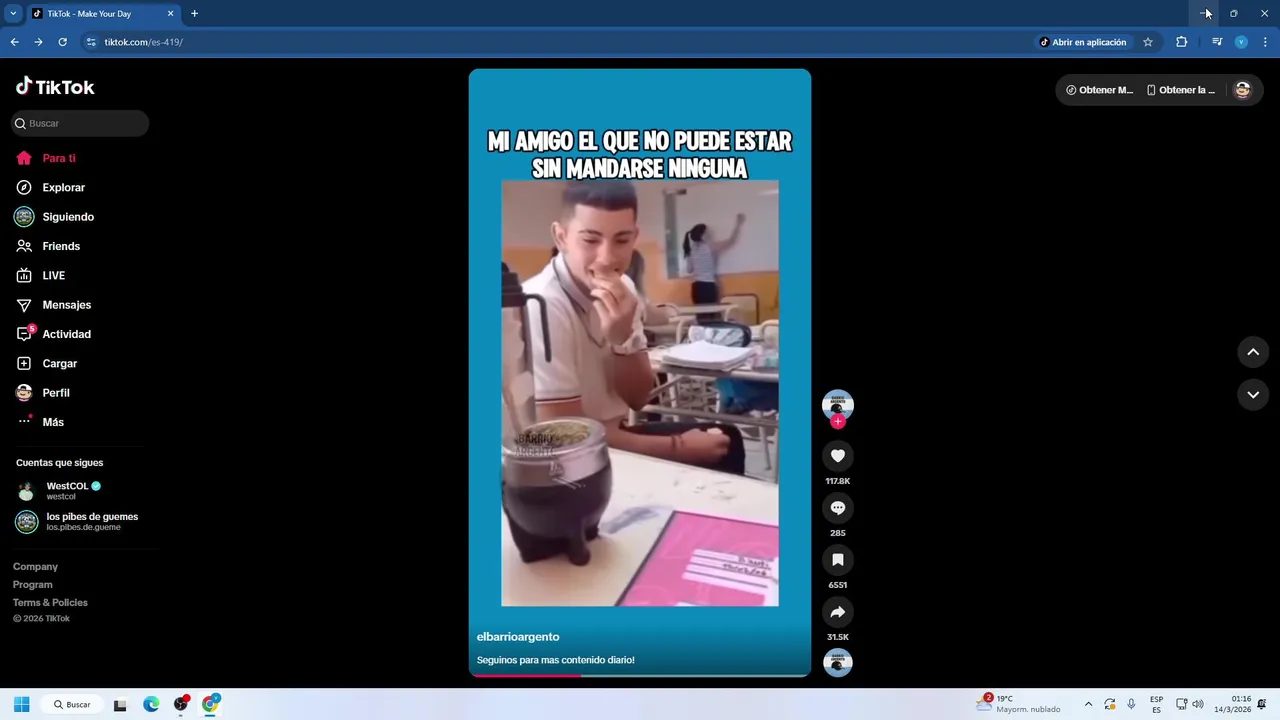Click the URL tiktok.com/es-419/
This screenshot has height=720, width=1280.
144,42
